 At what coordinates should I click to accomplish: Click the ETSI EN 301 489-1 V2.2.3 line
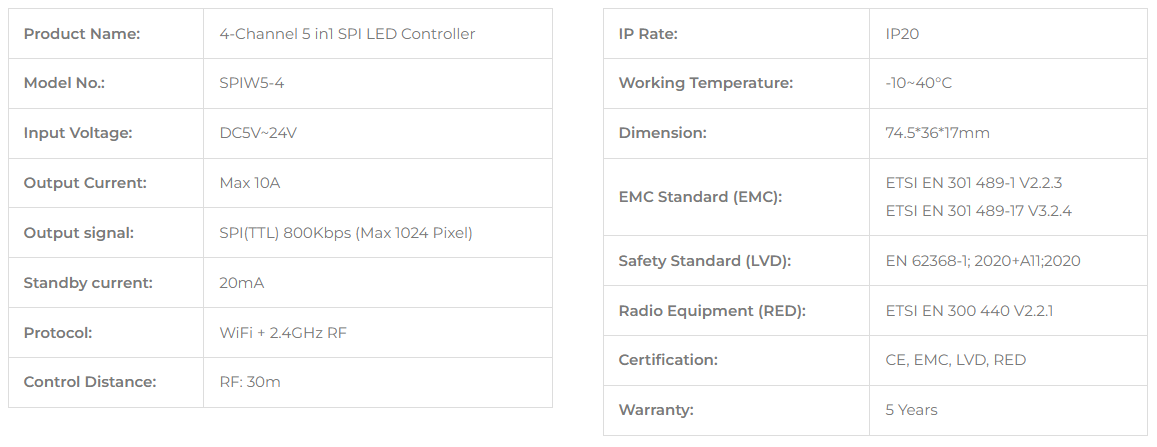[x=973, y=183]
